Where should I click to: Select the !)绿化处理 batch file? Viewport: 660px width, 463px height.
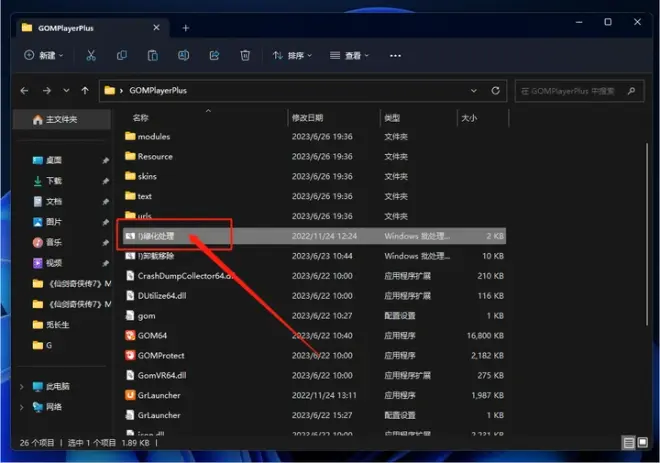point(314,236)
